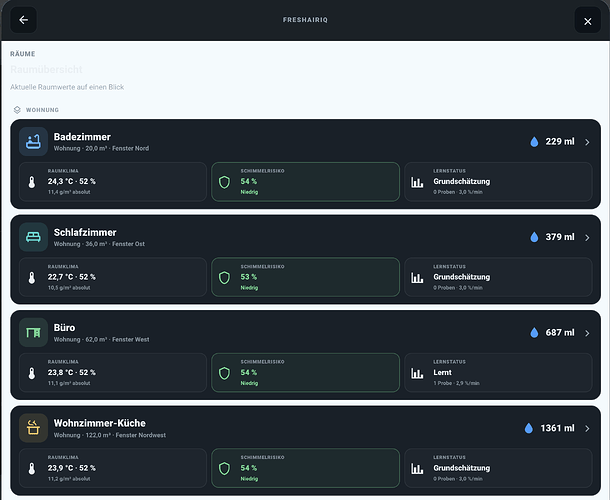
Task: Select the 23,8 °C · 52 % climate value
Action: point(72,372)
